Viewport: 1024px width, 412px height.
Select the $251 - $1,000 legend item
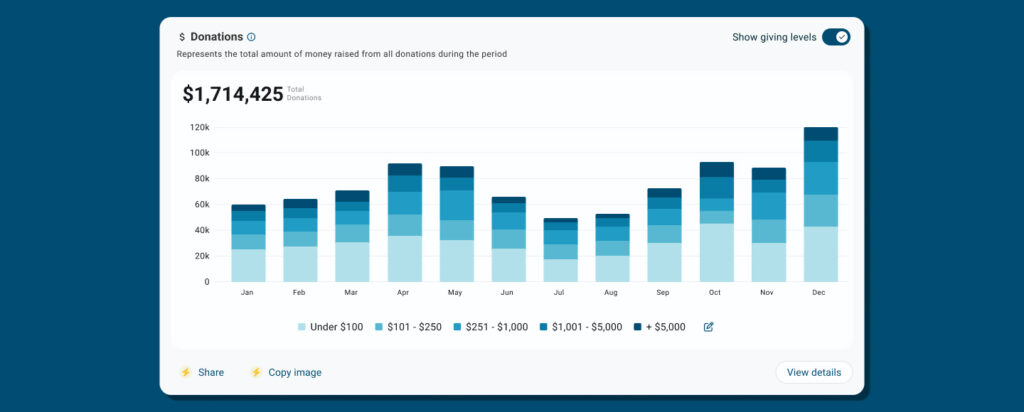(489, 327)
